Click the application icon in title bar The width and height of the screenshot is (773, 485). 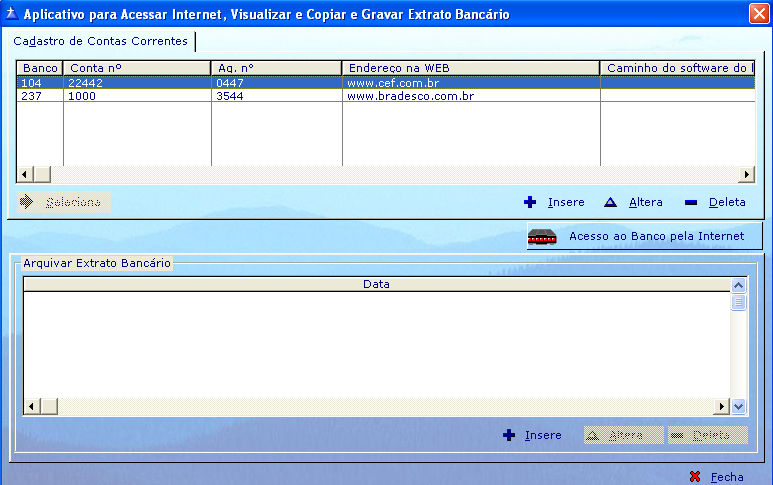pyautogui.click(x=11, y=14)
